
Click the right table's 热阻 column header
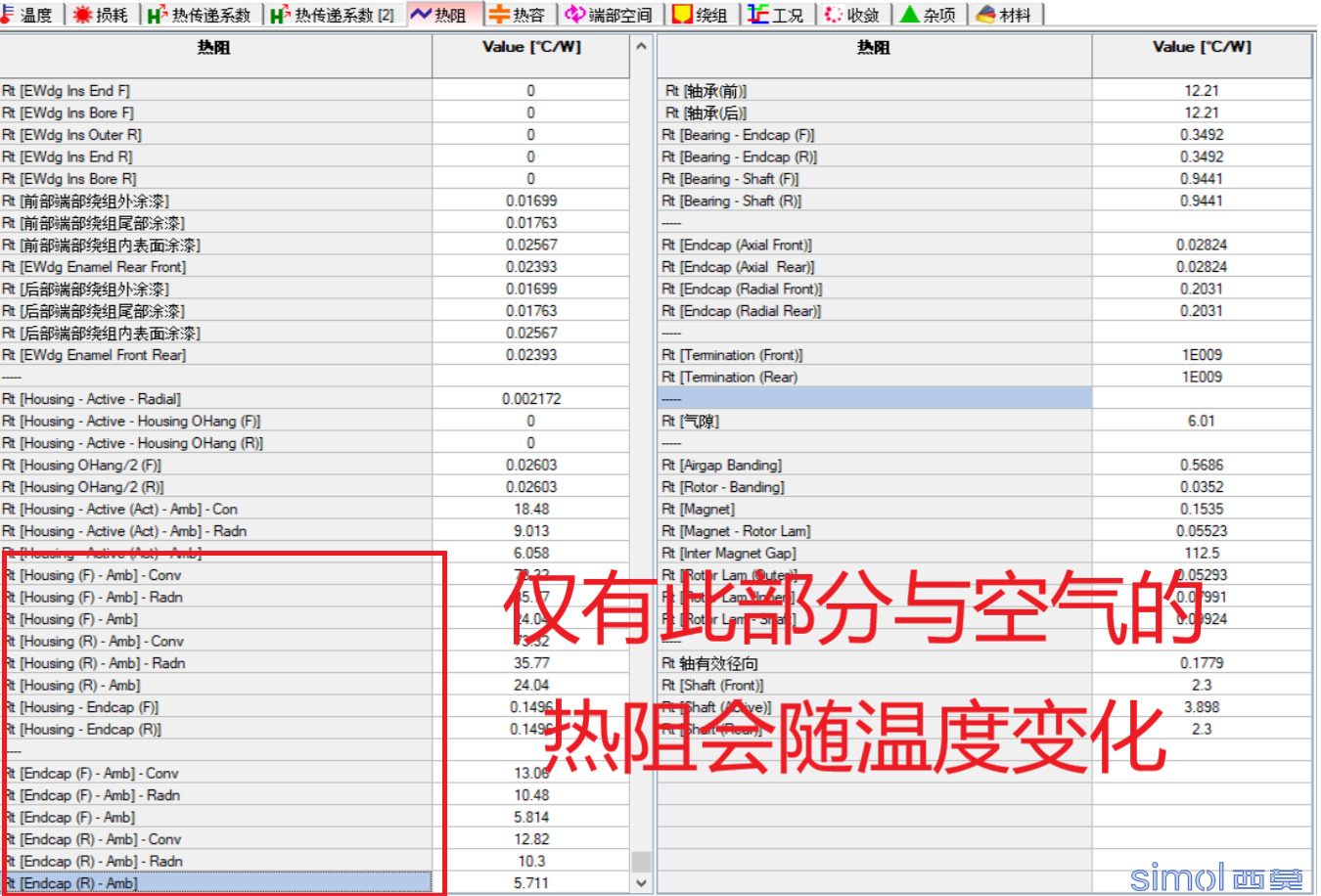[874, 56]
